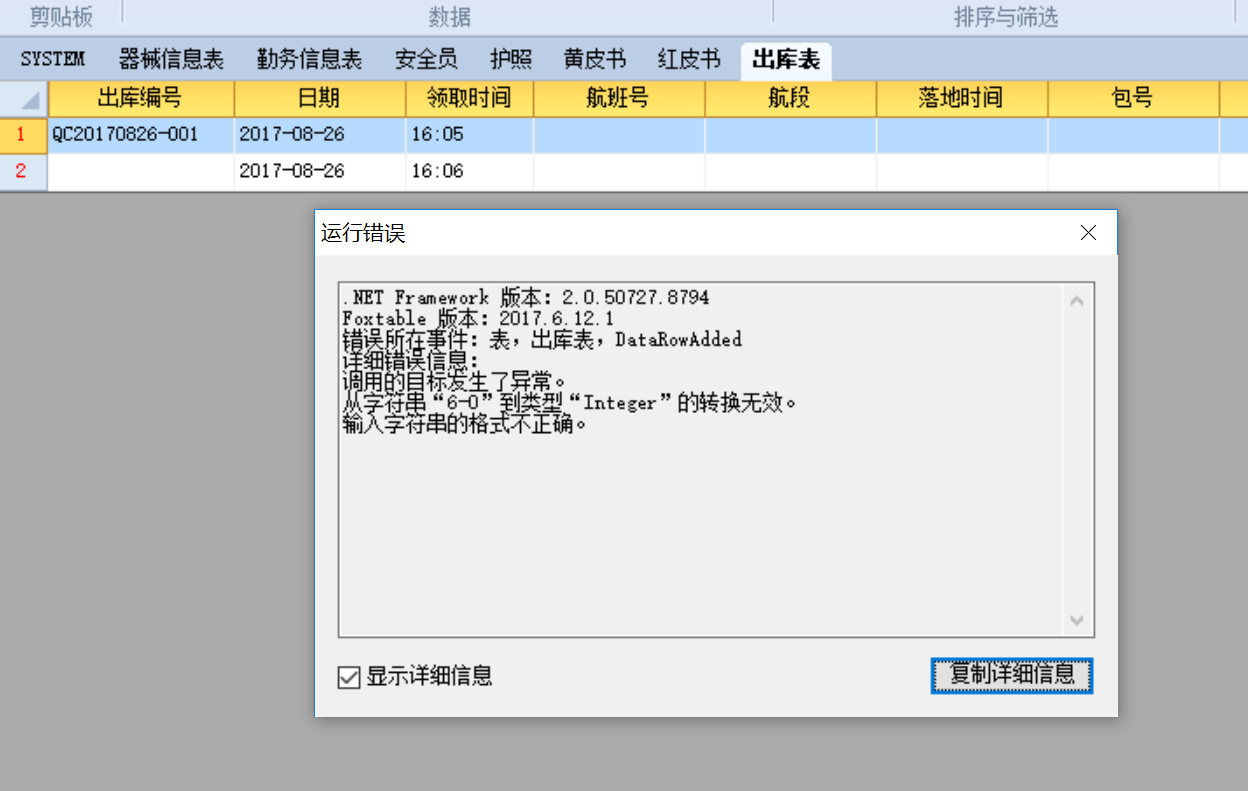Switch to the SYSTEM tab

pos(52,60)
